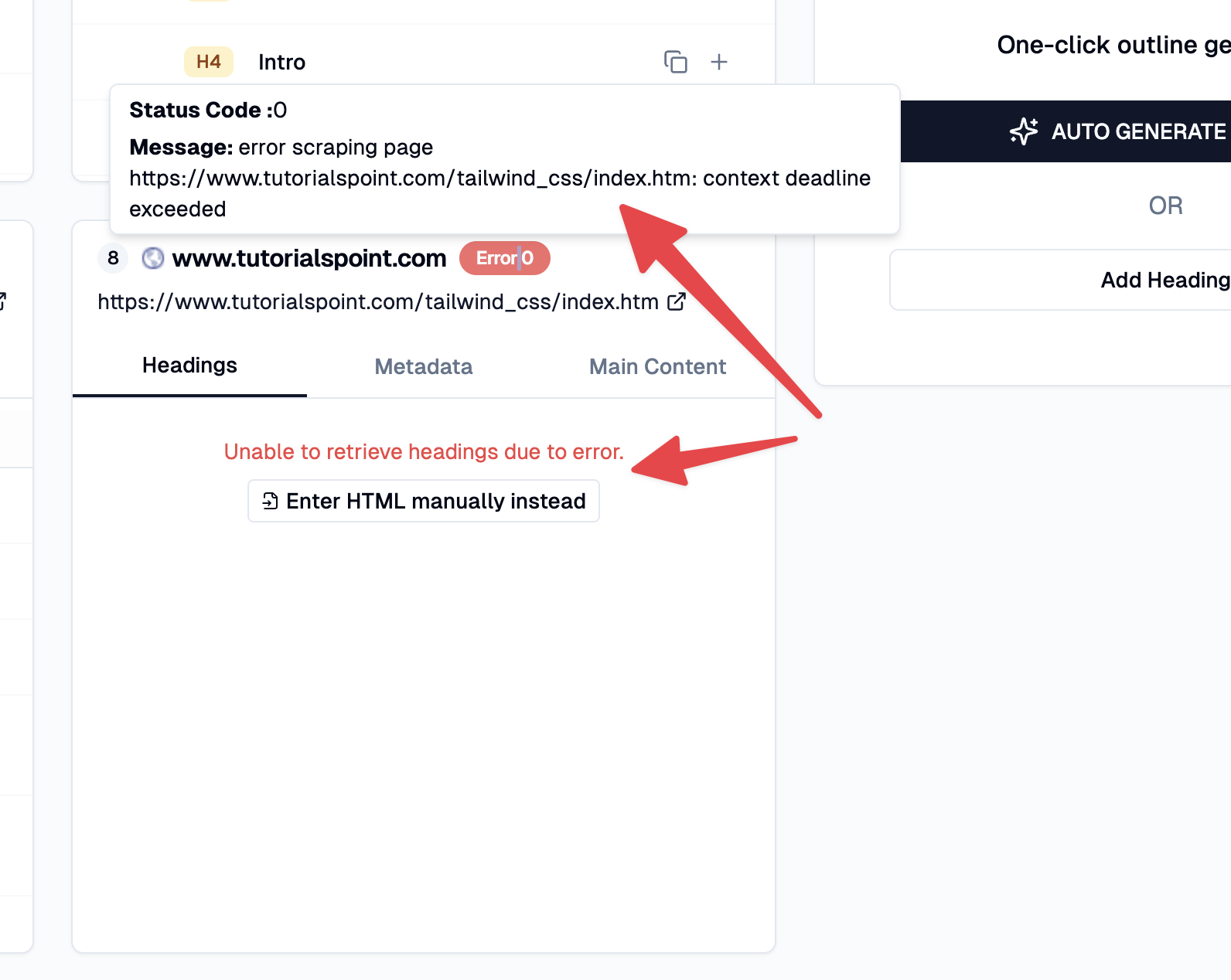Viewport: 1231px width, 980px height.
Task: Click the globe favicon beside www.tutorialspoint.com
Action: point(153,258)
